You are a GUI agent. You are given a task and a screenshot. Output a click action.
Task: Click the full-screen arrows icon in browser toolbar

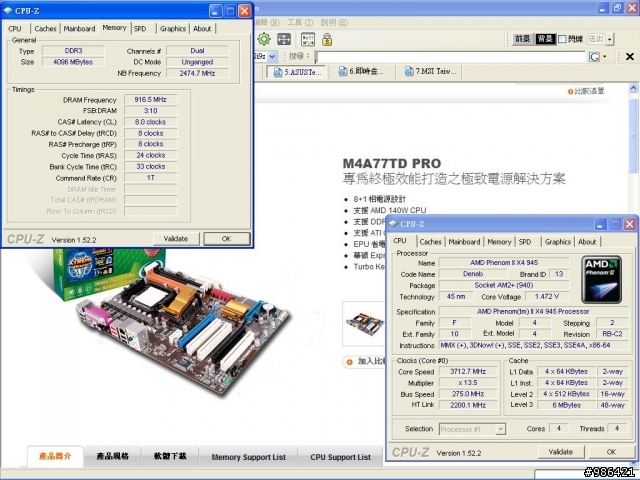point(284,39)
